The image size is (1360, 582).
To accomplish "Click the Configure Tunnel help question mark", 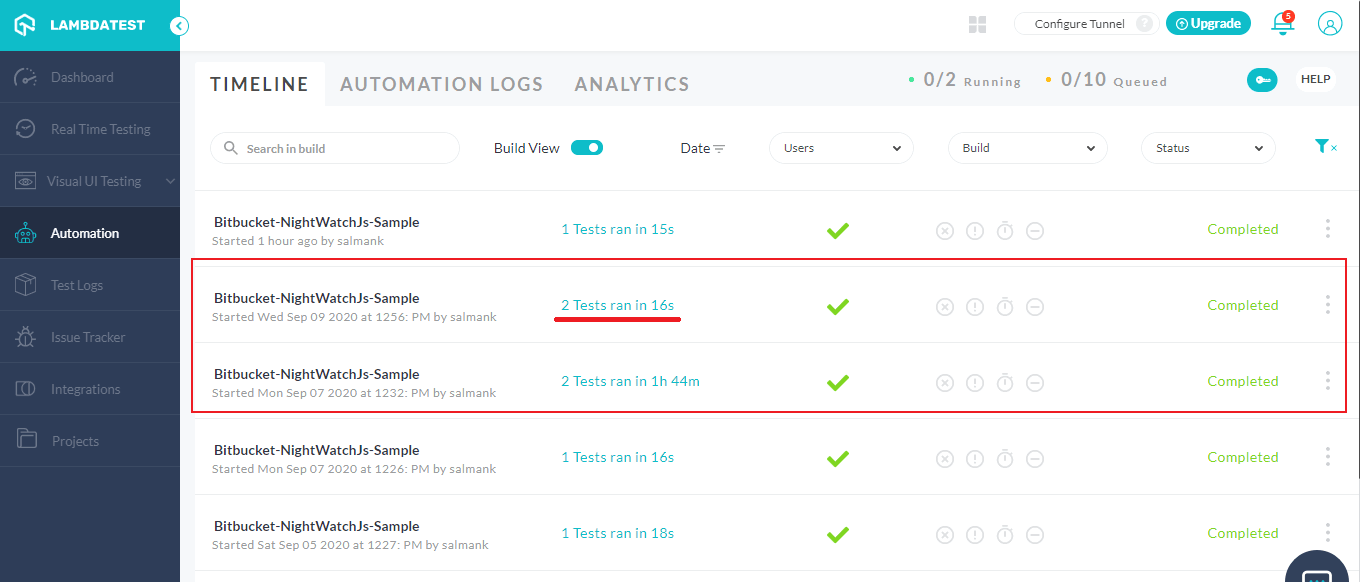I will click(1144, 24).
